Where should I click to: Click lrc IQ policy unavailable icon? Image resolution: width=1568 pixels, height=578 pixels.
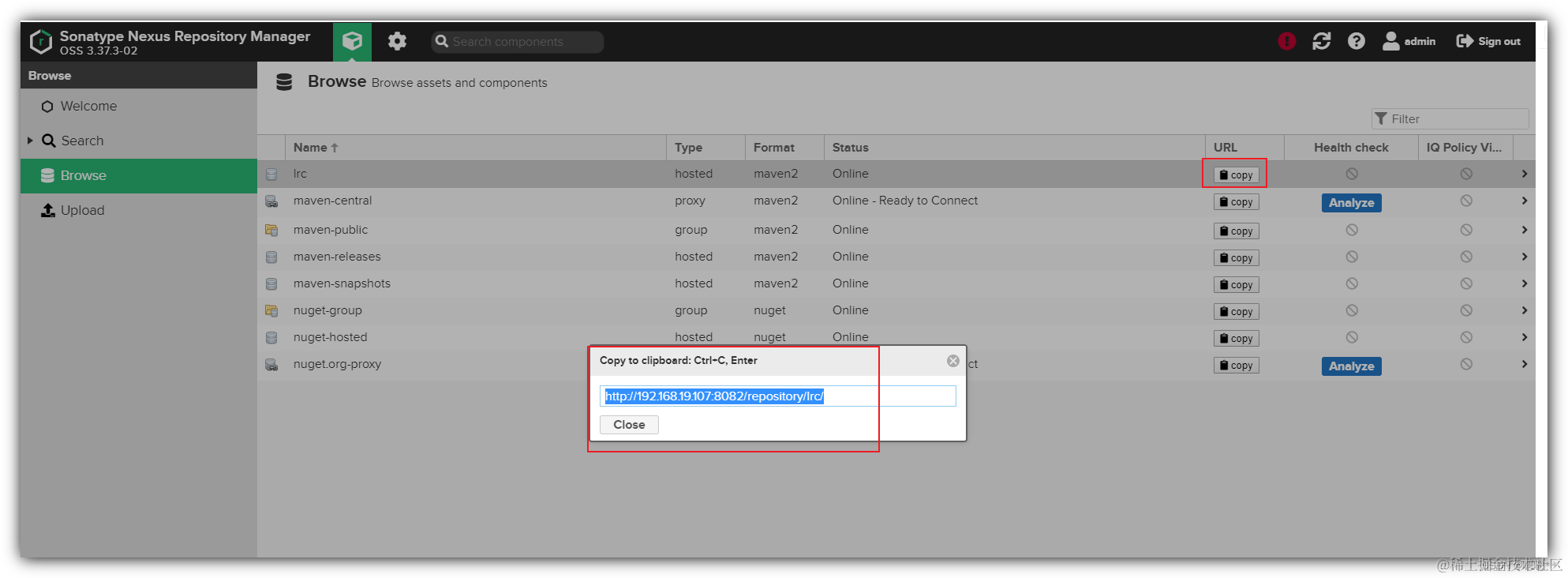1466,174
